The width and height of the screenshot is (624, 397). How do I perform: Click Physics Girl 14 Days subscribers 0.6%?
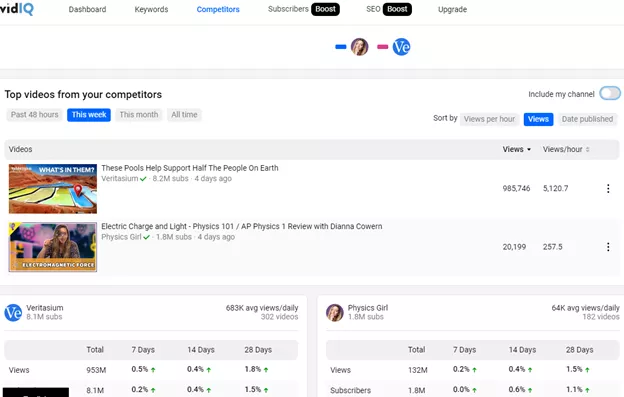(x=517, y=389)
